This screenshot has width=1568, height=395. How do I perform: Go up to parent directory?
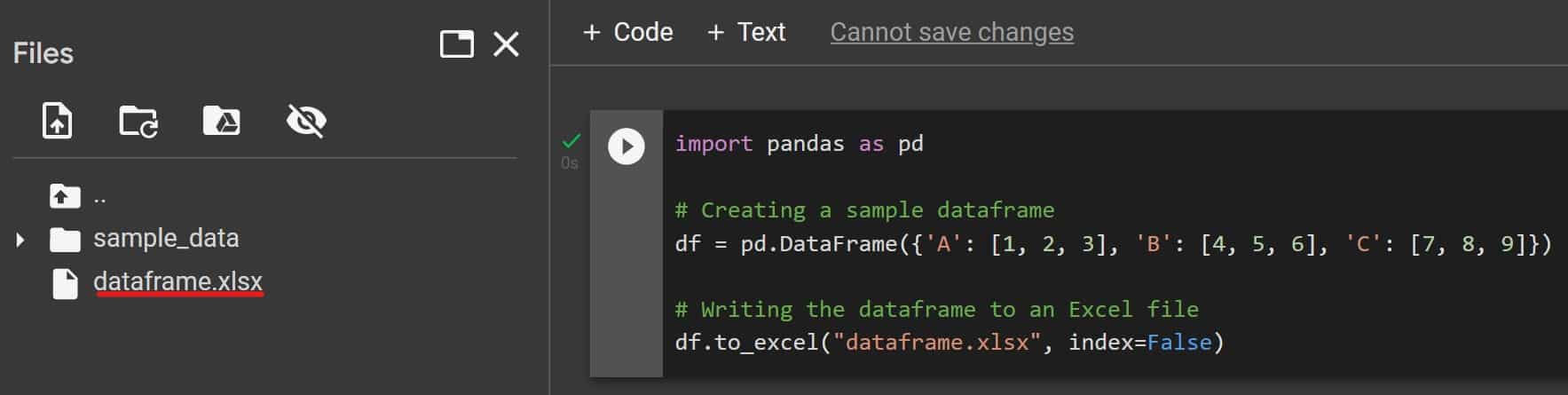point(78,195)
